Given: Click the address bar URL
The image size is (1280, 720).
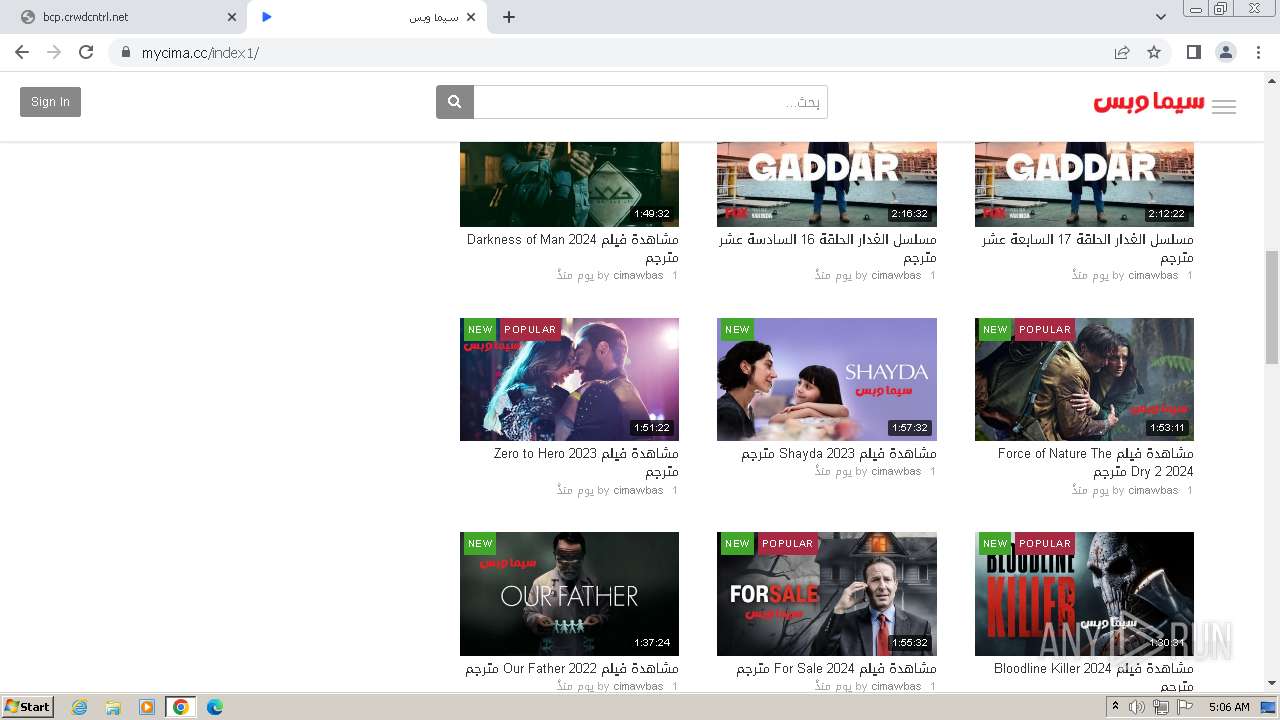Looking at the screenshot, I should [x=200, y=52].
